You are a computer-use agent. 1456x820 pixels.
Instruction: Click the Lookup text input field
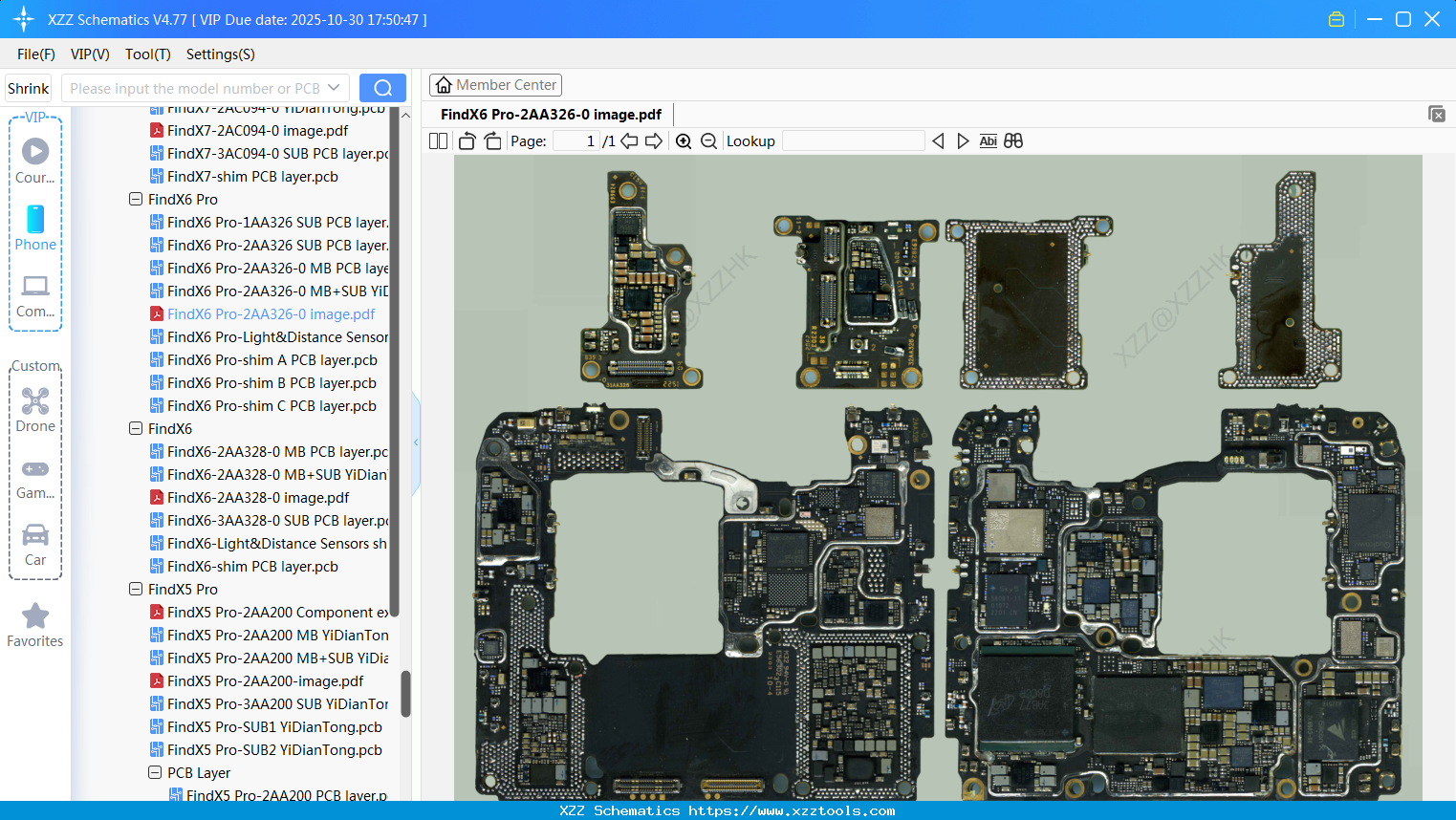(853, 141)
